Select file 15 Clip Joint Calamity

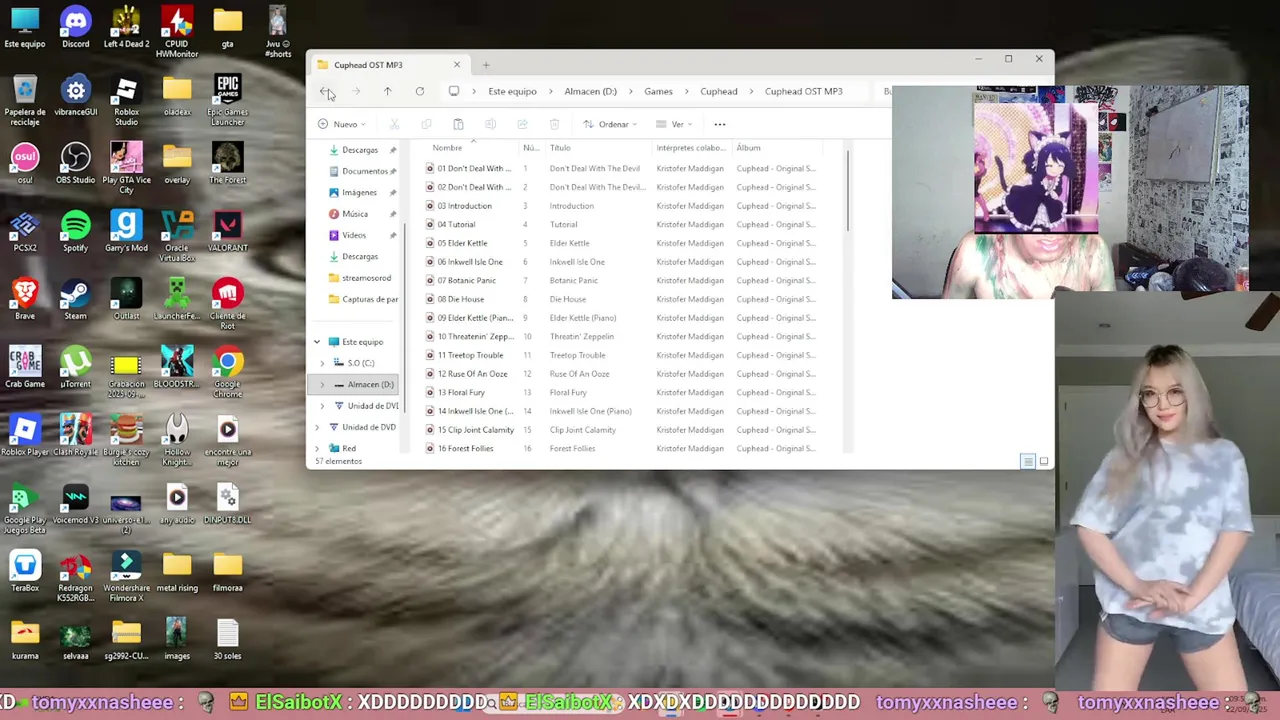[x=475, y=430]
